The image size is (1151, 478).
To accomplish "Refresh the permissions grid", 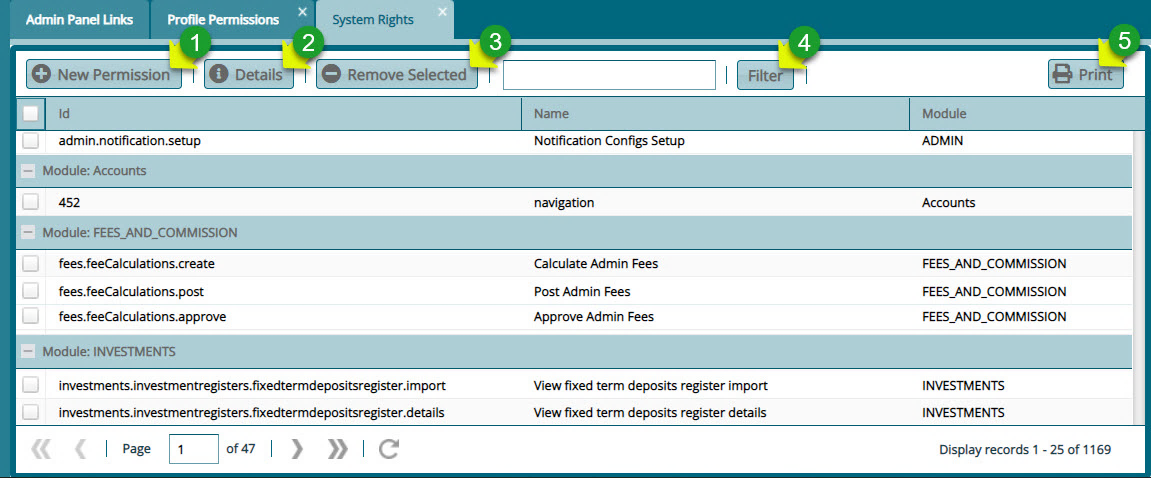I will point(388,449).
